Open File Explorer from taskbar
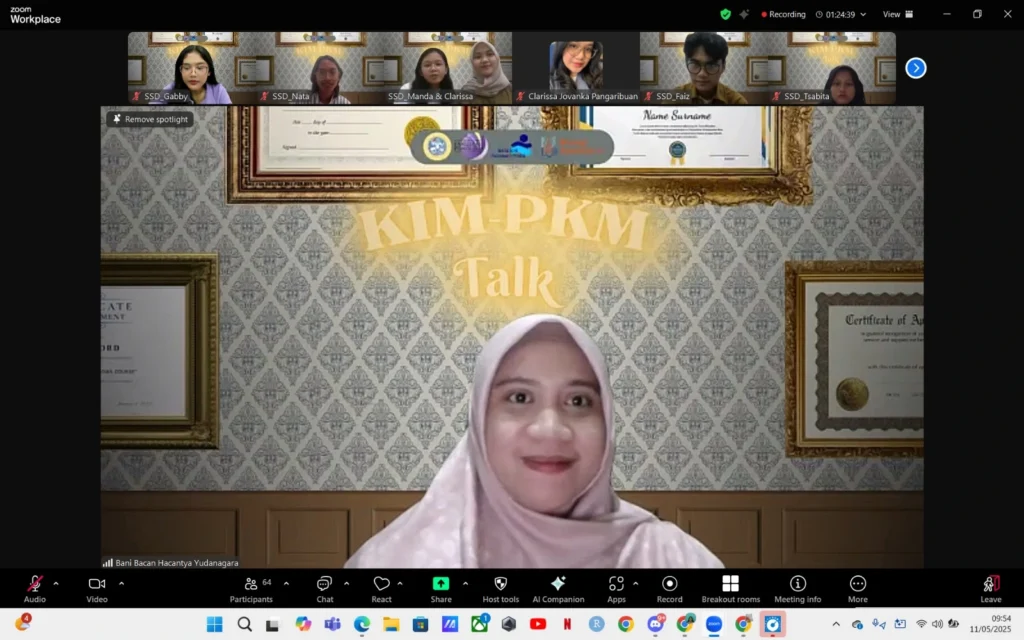 [x=391, y=624]
